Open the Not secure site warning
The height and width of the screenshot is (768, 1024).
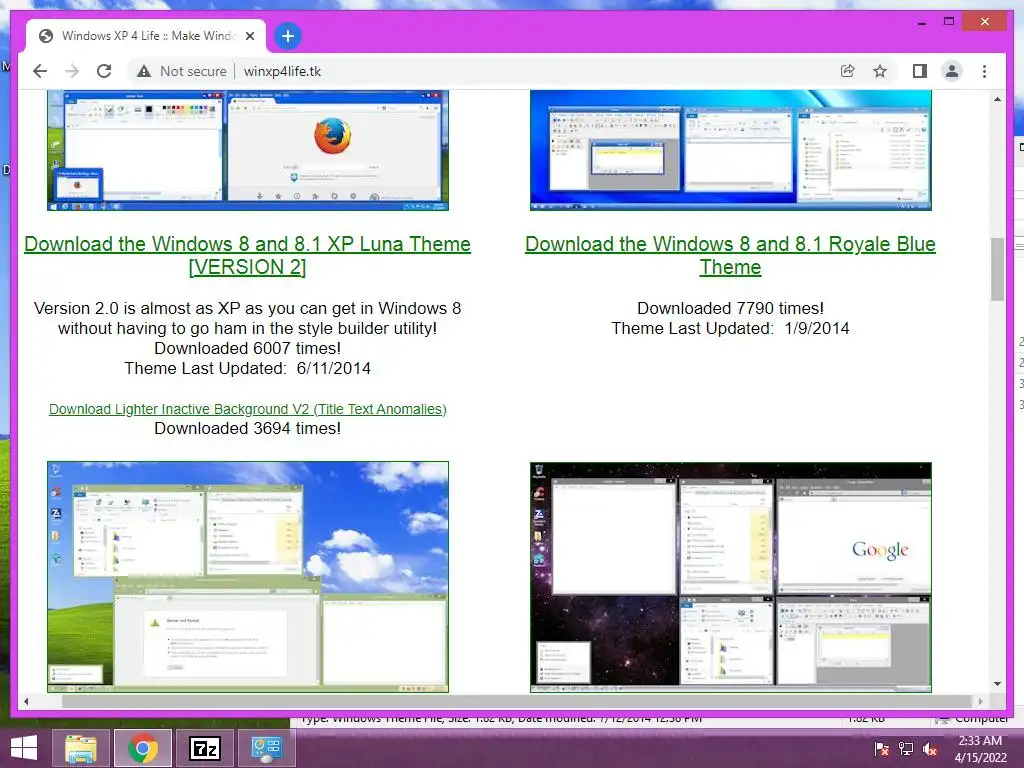[182, 71]
